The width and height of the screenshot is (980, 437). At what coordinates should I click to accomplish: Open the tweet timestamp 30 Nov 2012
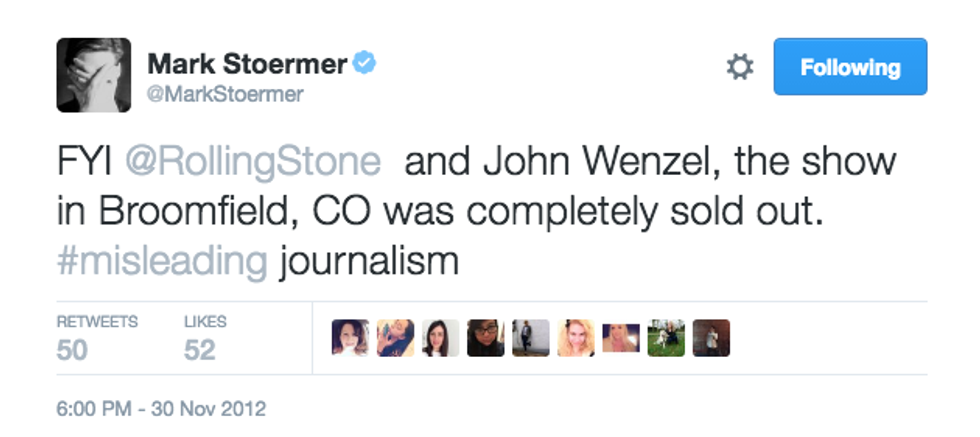(x=160, y=408)
